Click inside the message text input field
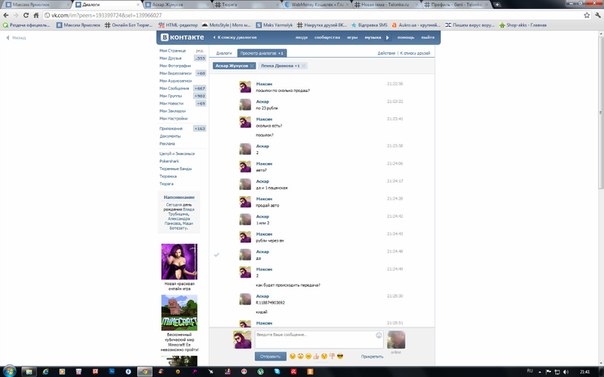Screen dimensions: 604x377 [x=319, y=339]
